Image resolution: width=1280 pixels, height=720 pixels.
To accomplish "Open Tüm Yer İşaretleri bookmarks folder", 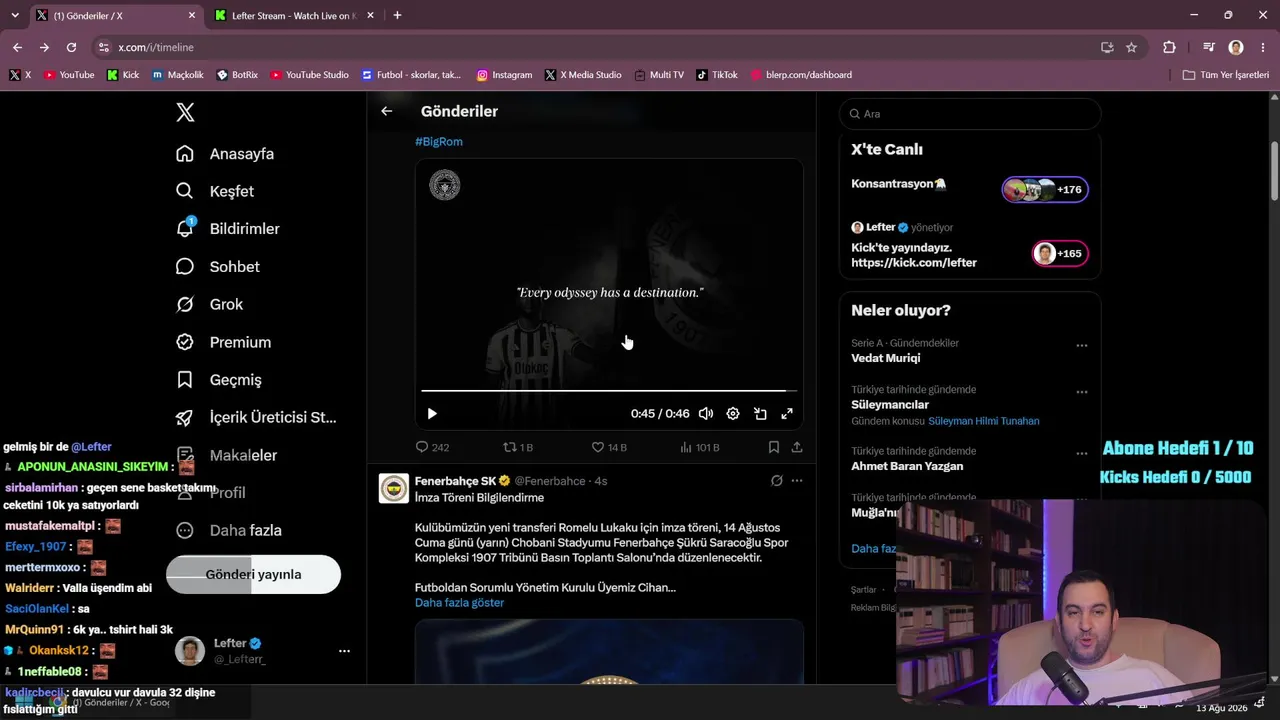I will click(x=1225, y=75).
